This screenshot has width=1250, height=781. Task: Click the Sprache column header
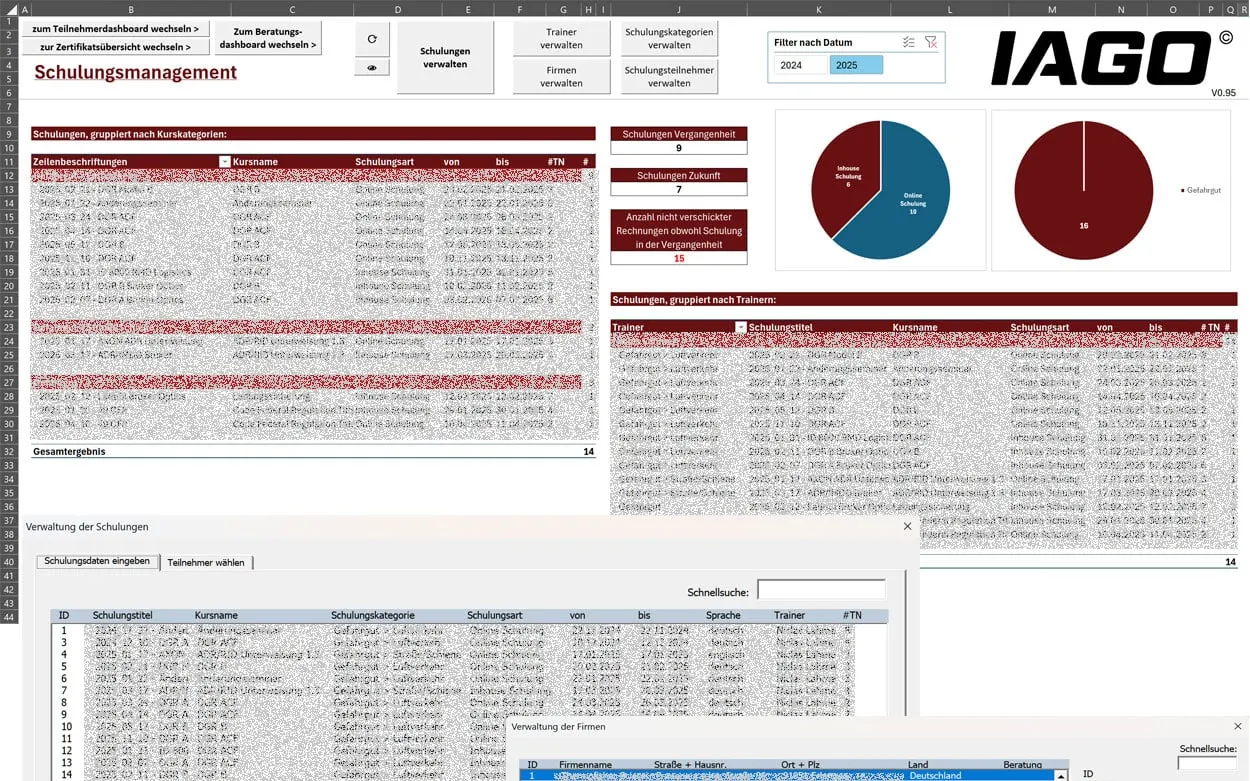tap(723, 616)
